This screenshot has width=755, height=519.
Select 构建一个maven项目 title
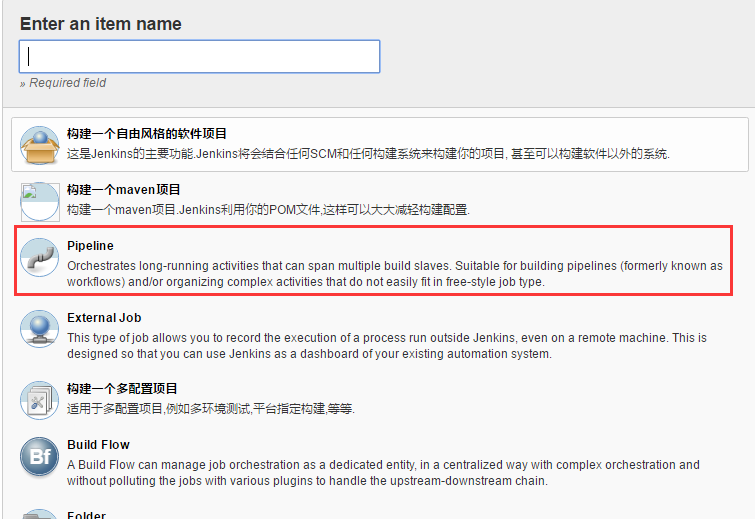point(123,190)
